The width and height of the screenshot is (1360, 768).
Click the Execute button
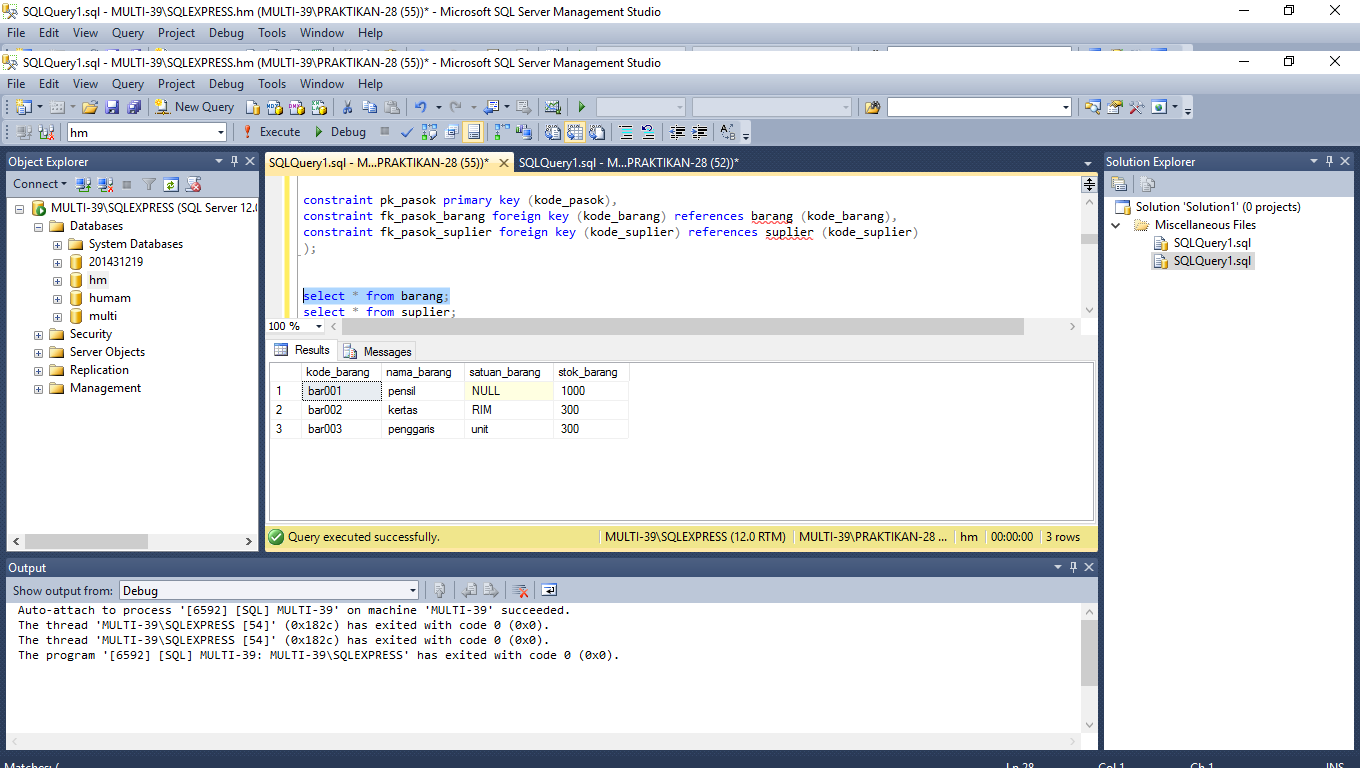pos(271,131)
